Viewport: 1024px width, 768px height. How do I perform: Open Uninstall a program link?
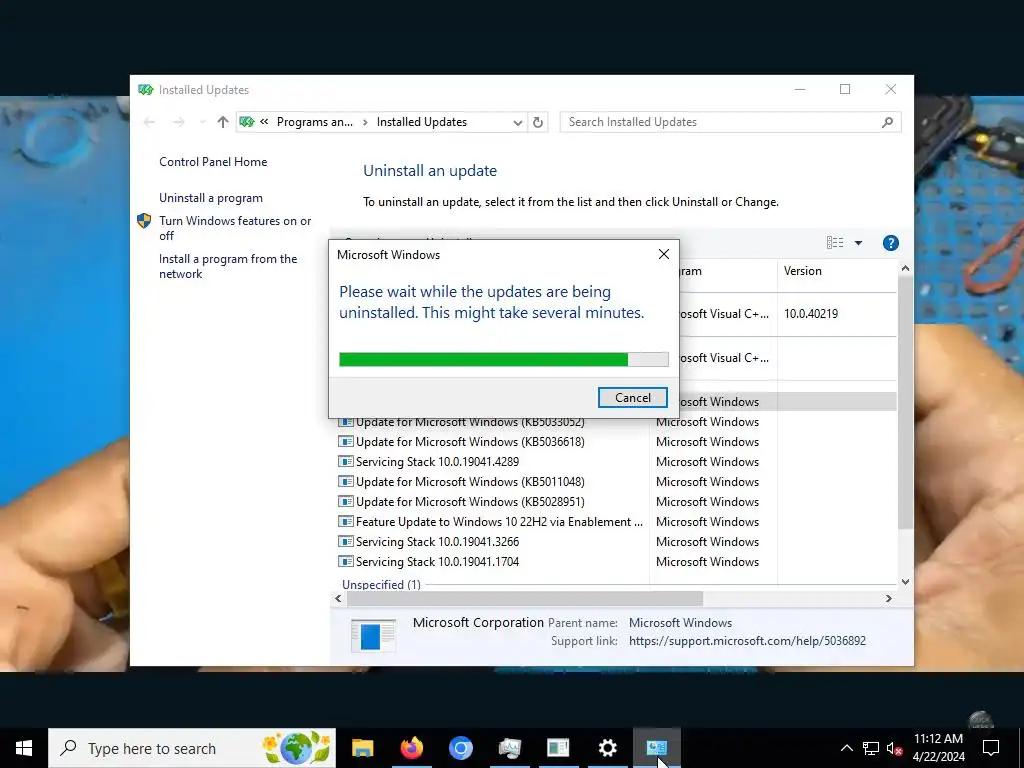(211, 198)
